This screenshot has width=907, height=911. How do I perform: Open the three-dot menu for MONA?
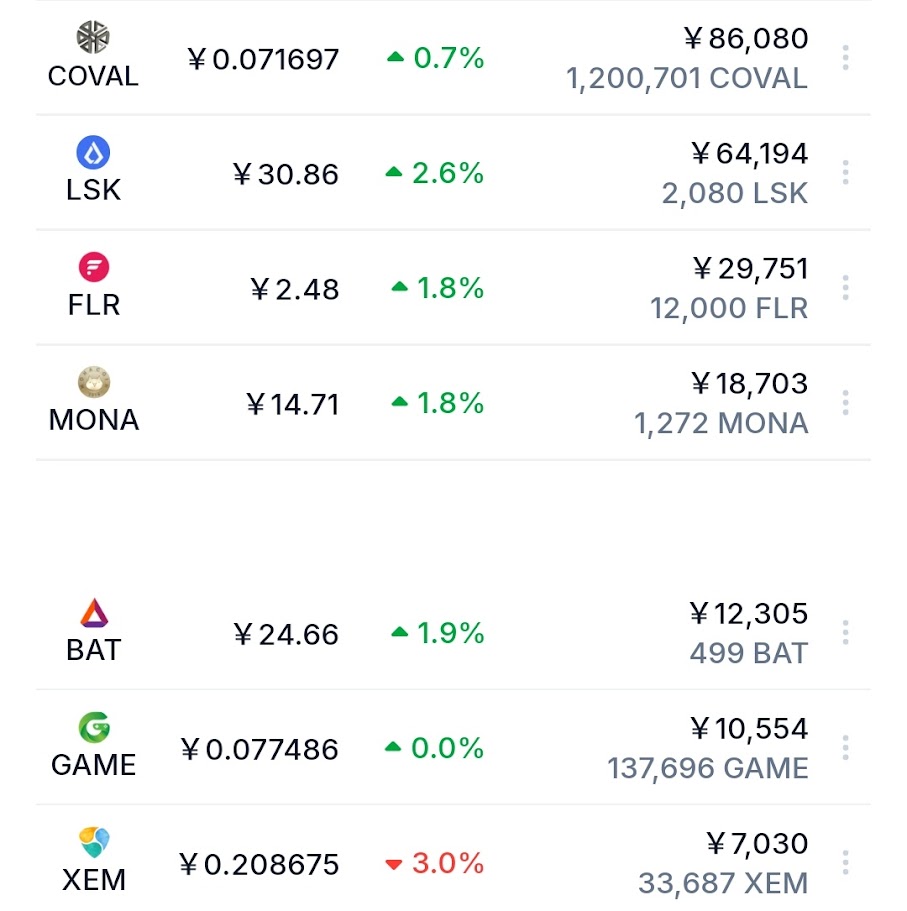[x=846, y=403]
